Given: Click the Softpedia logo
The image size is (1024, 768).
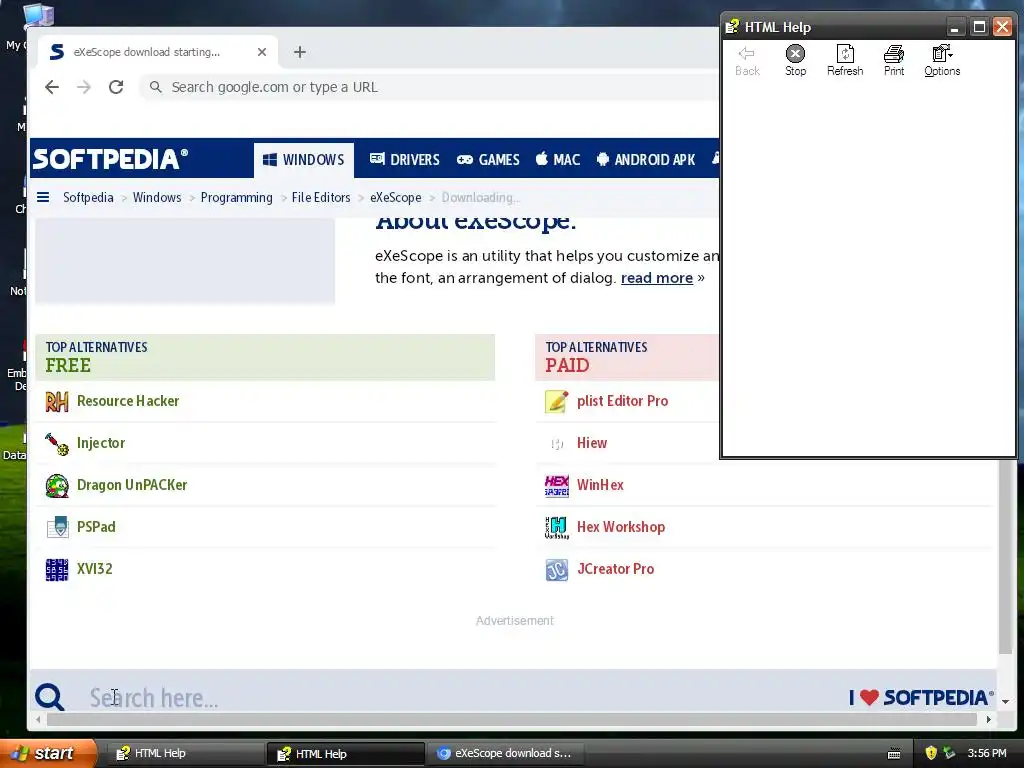Looking at the screenshot, I should (x=110, y=159).
